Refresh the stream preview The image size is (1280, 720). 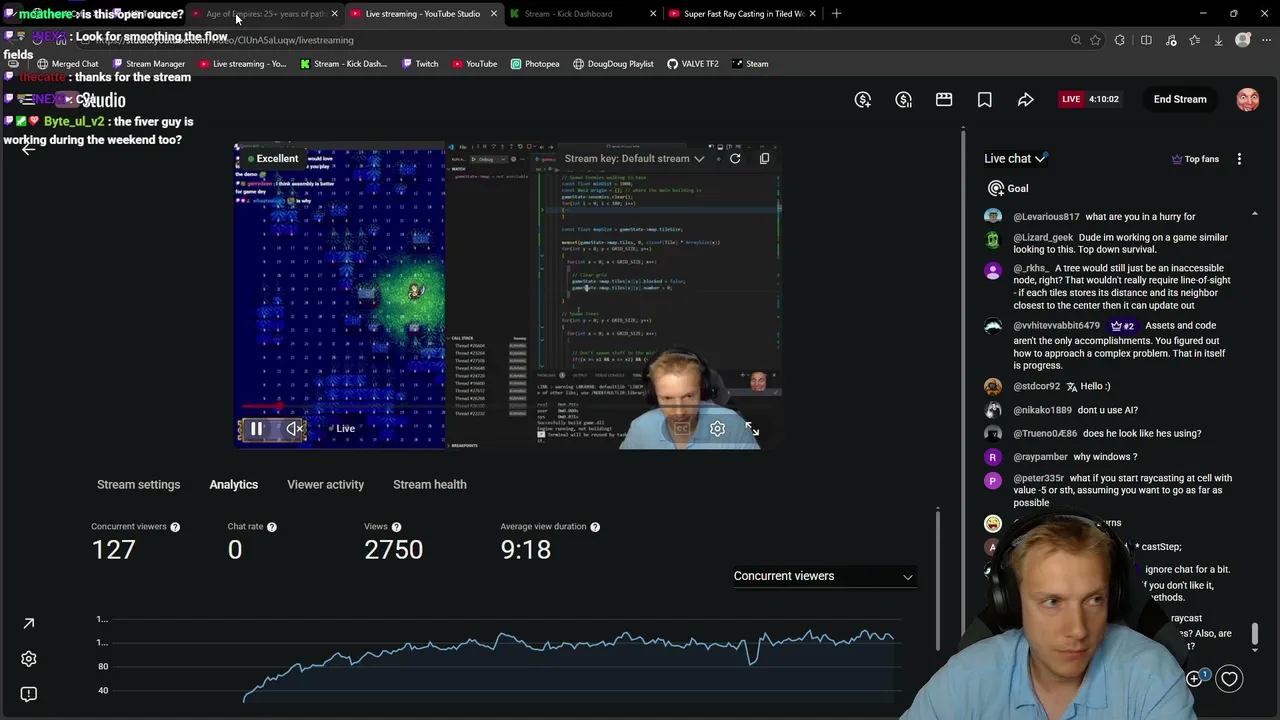(x=735, y=158)
